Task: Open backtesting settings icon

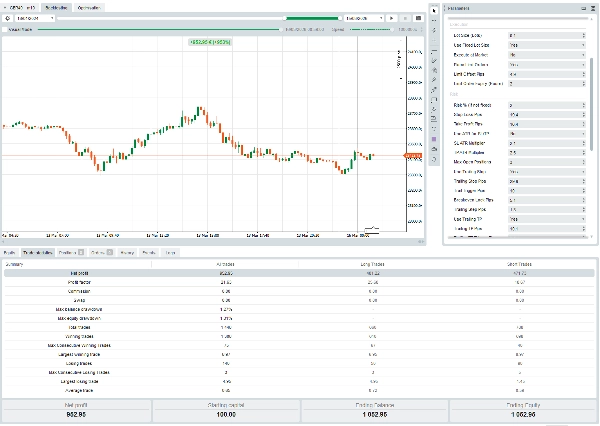Action: (x=418, y=18)
